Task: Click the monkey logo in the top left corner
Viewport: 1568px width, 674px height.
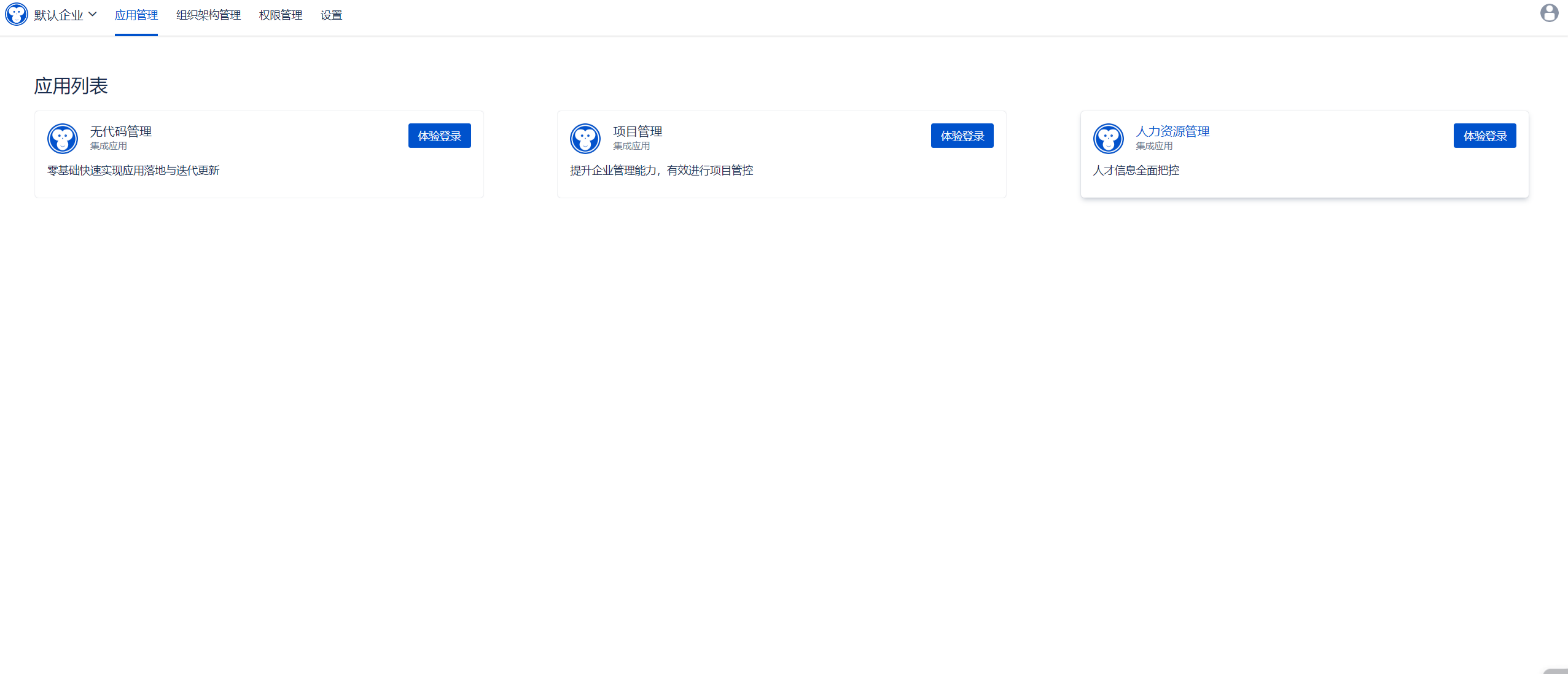Action: point(16,14)
